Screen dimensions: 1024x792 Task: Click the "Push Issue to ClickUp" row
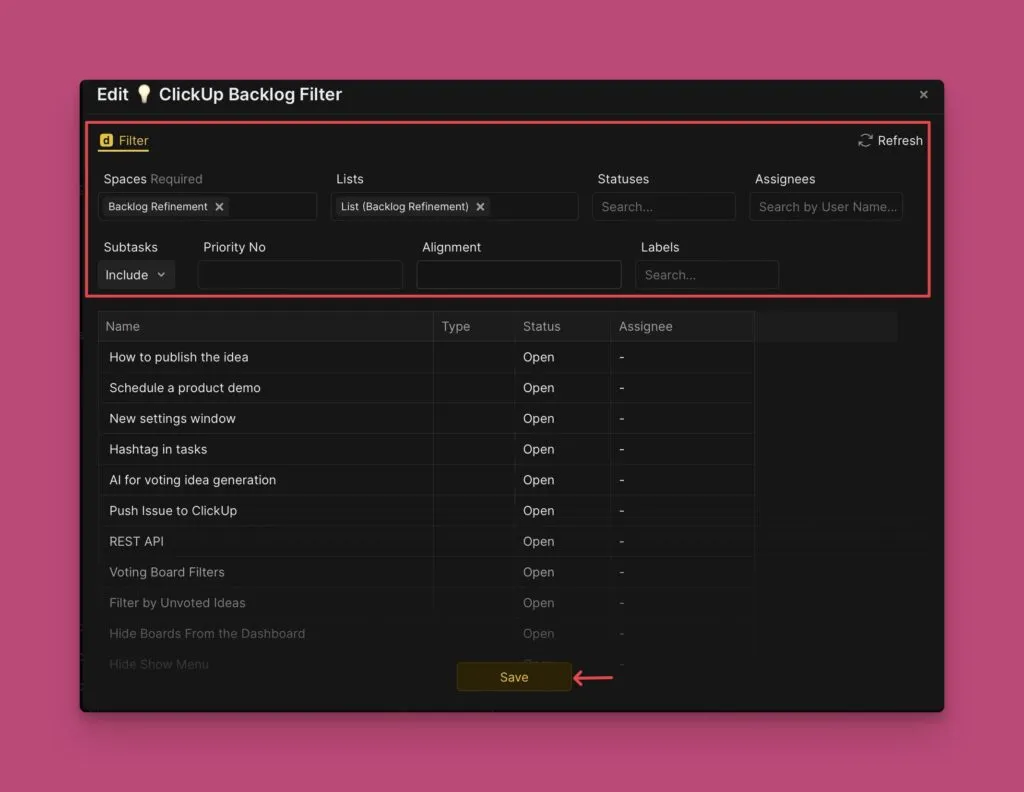tap(173, 511)
